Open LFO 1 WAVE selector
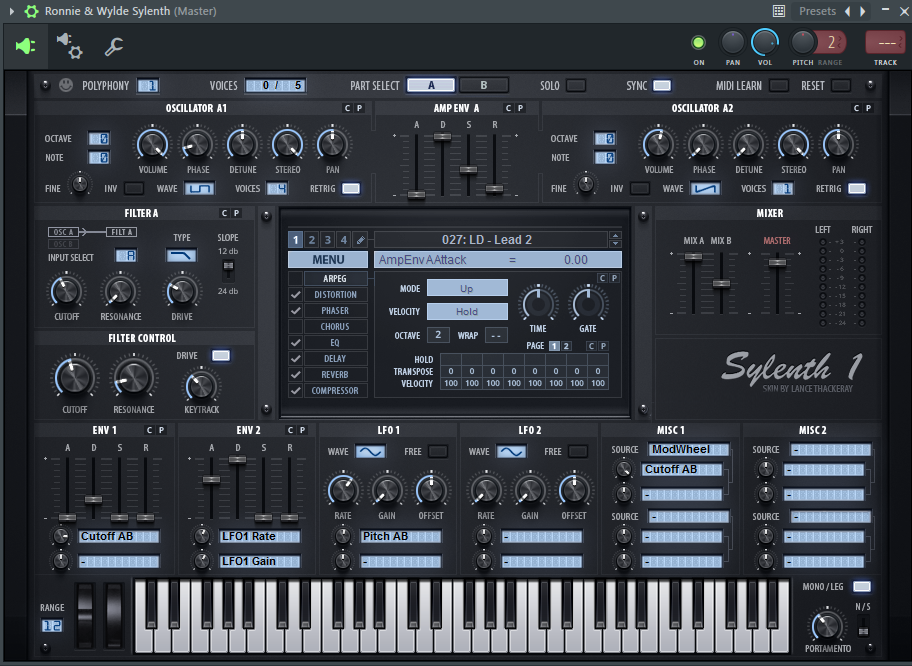Screen dimensions: 912x666 [370, 451]
